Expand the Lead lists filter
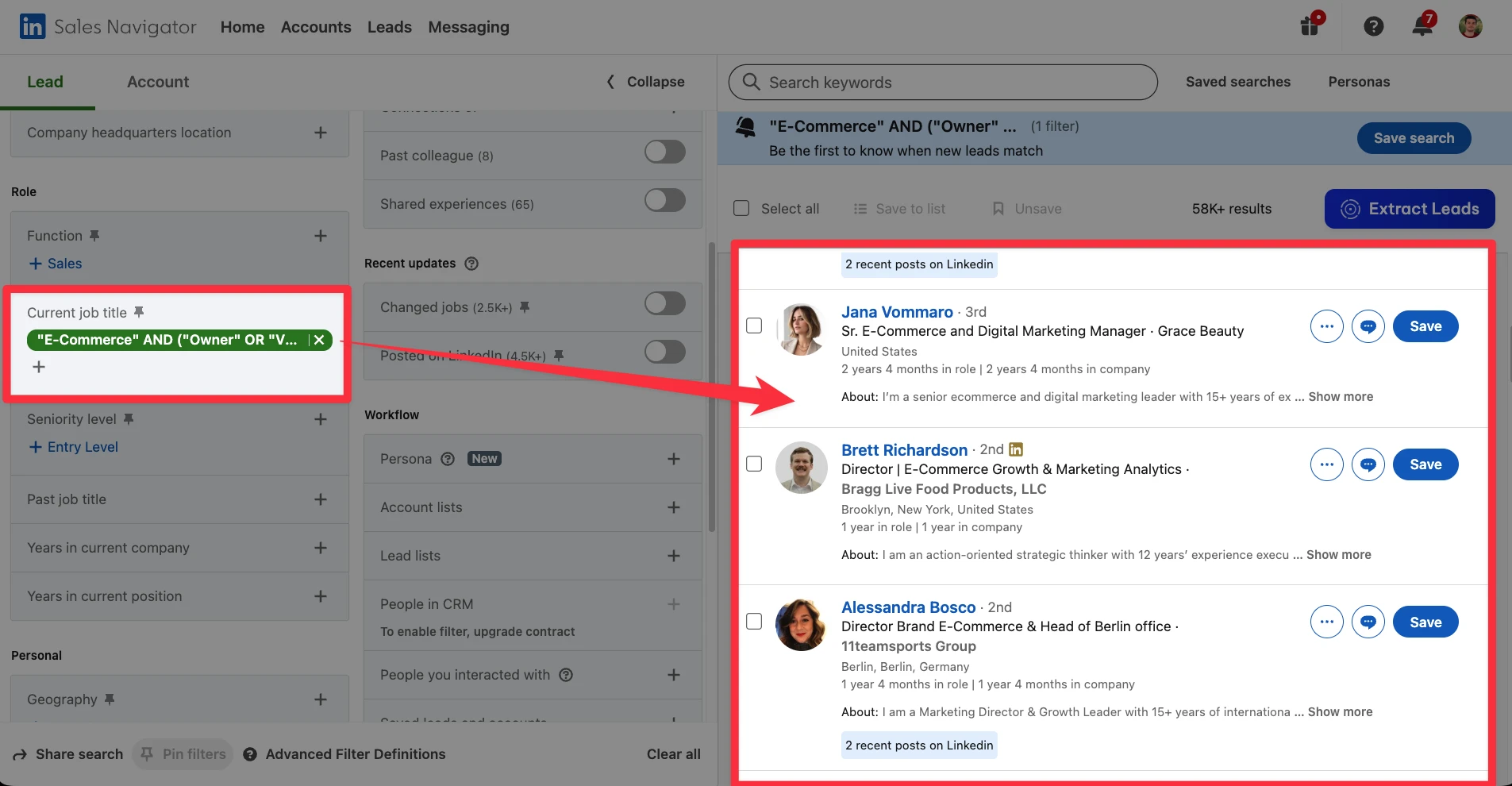The image size is (1512, 786). [x=674, y=556]
